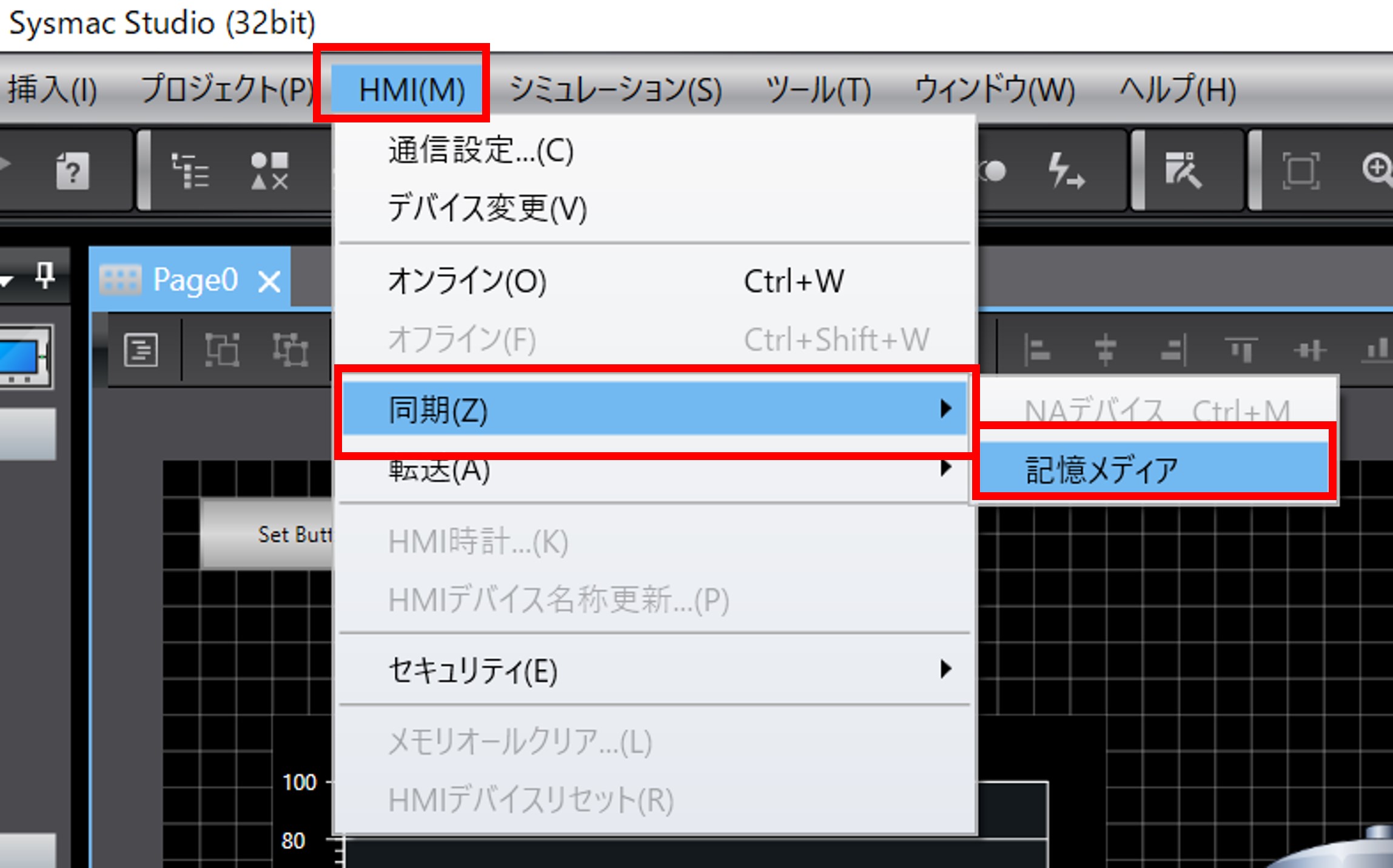1393x868 pixels.
Task: Click the pencil edit toolbar icon
Action: pyautogui.click(x=1183, y=172)
